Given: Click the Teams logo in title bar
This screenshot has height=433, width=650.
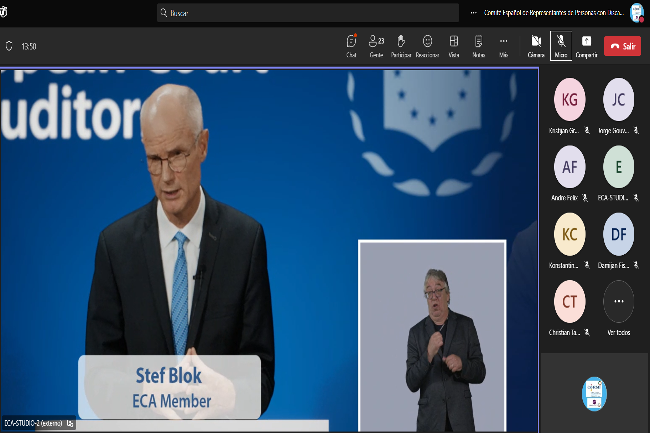Looking at the screenshot, I should [5, 13].
